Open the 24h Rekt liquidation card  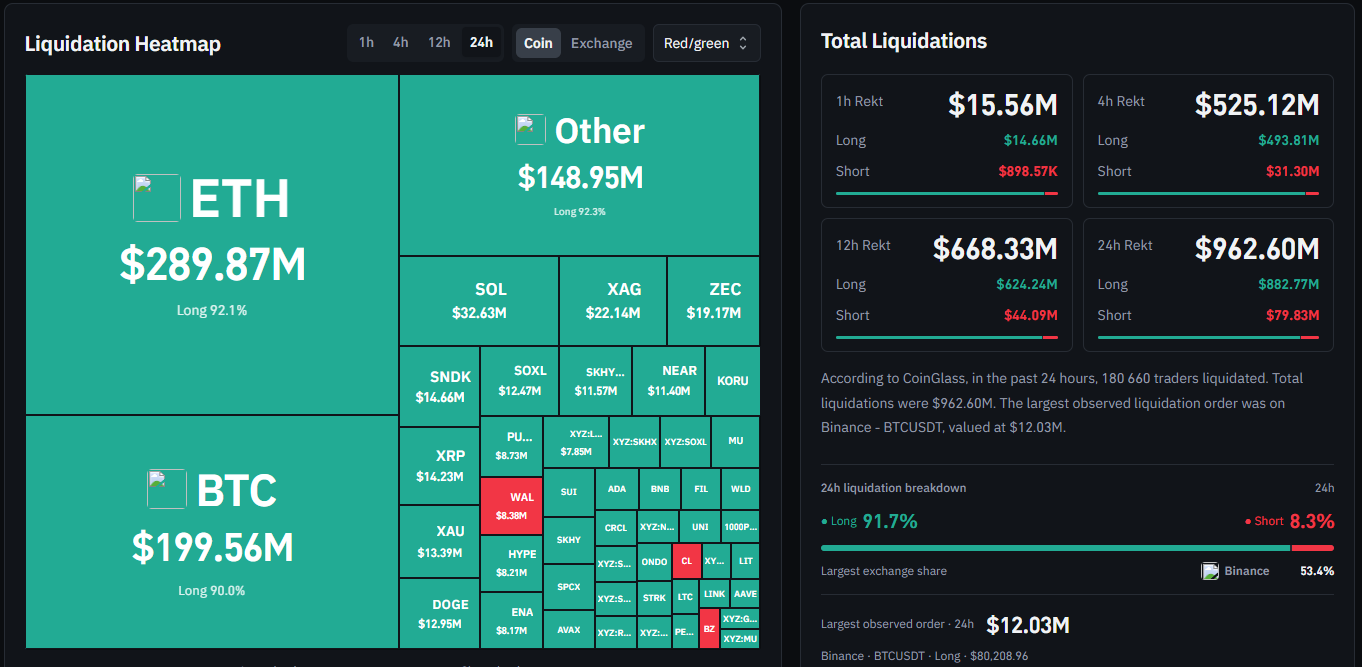[1208, 285]
